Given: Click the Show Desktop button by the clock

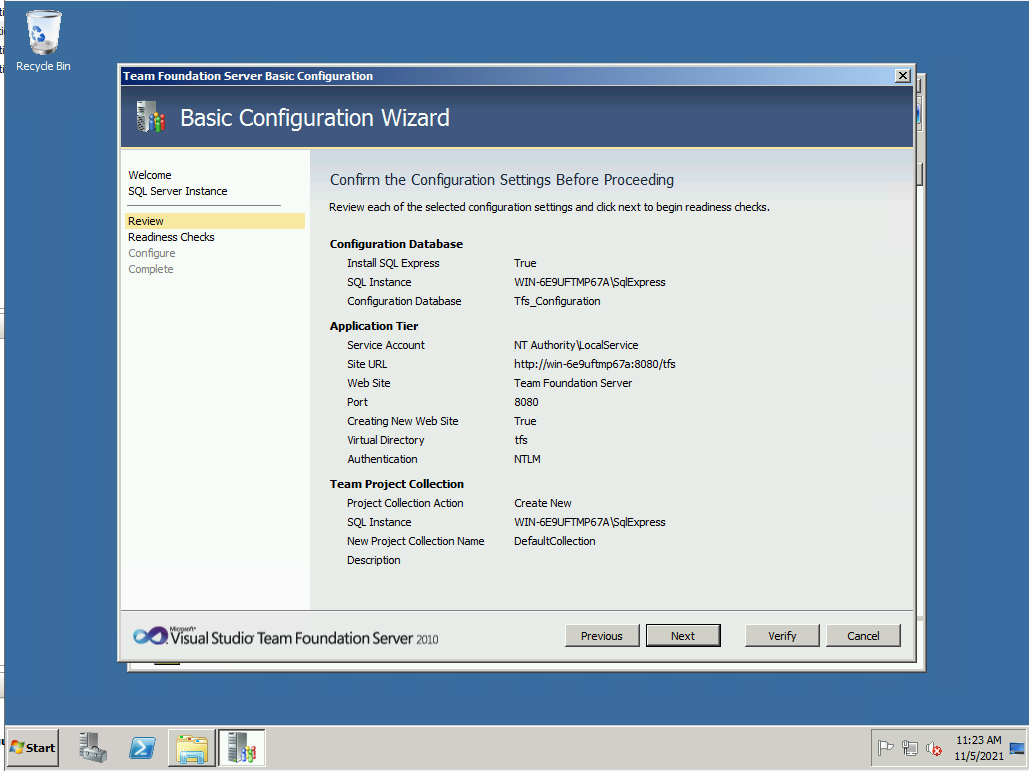Looking at the screenshot, I should point(1017,748).
